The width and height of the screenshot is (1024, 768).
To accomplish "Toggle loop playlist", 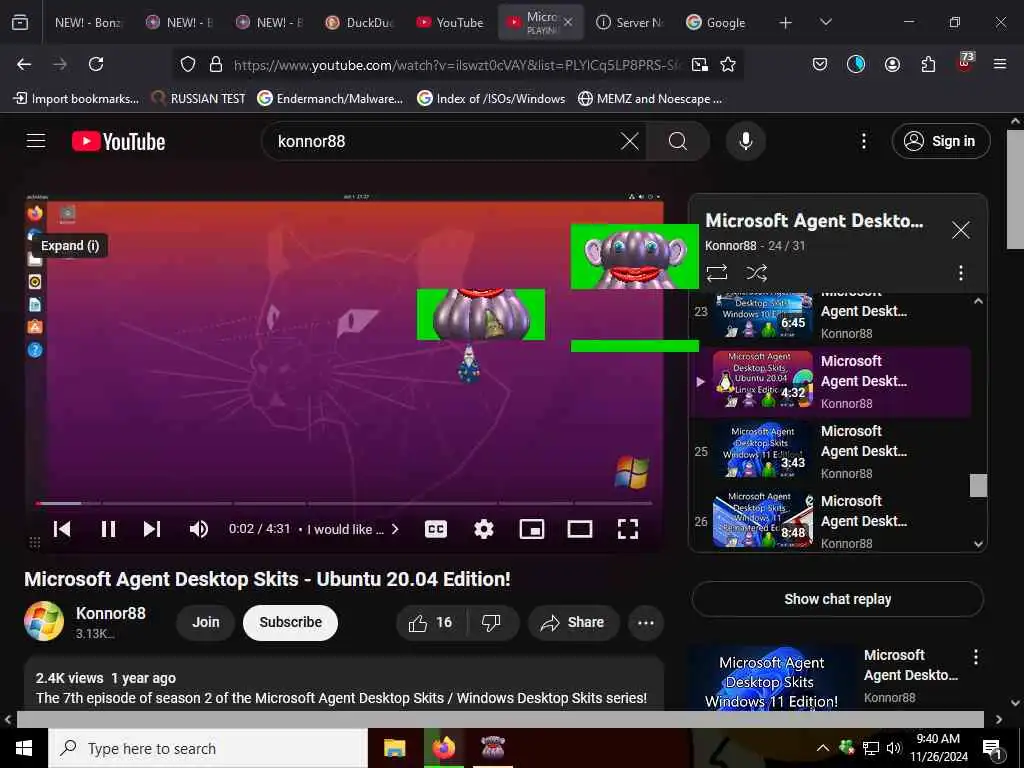I will click(716, 273).
